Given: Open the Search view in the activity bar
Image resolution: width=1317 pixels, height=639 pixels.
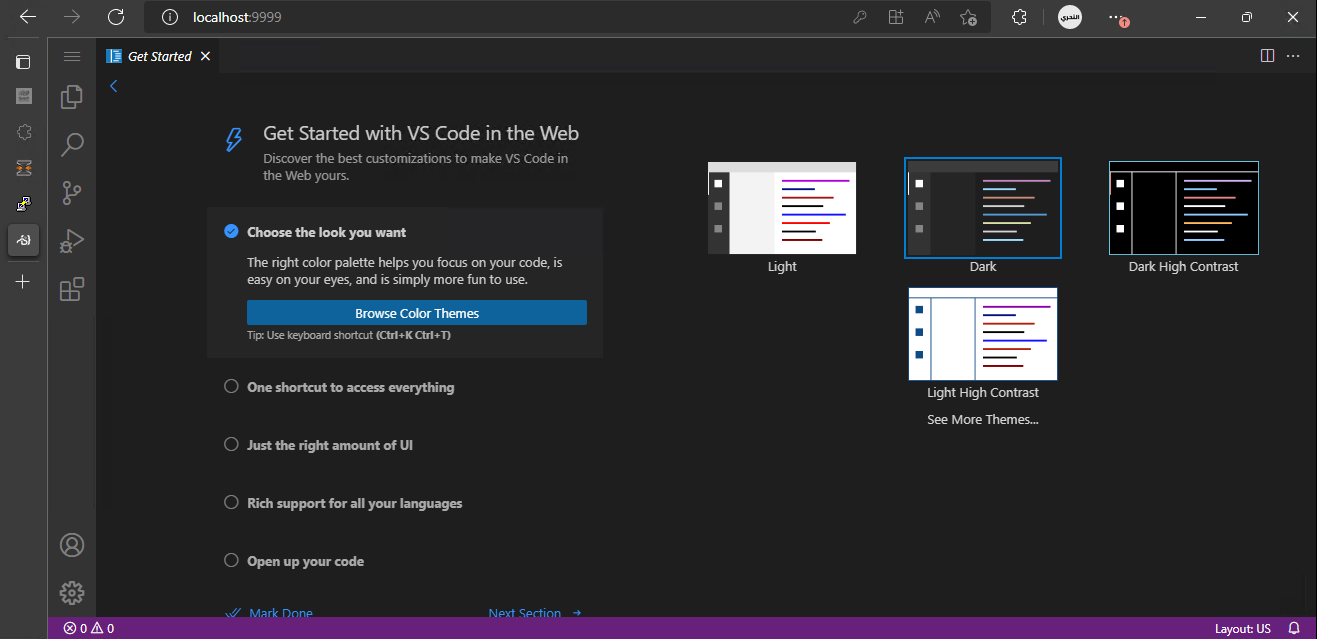Looking at the screenshot, I should pyautogui.click(x=72, y=144).
